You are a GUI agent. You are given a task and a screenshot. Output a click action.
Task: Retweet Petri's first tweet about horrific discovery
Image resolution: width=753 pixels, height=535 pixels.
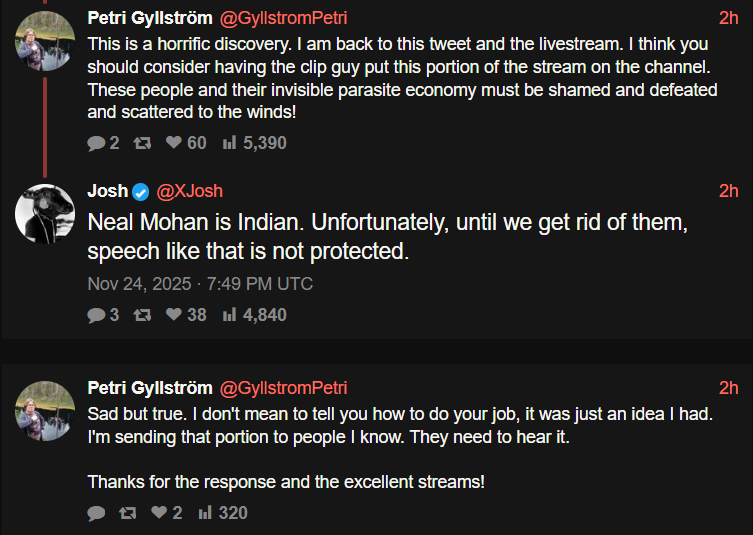click(142, 143)
